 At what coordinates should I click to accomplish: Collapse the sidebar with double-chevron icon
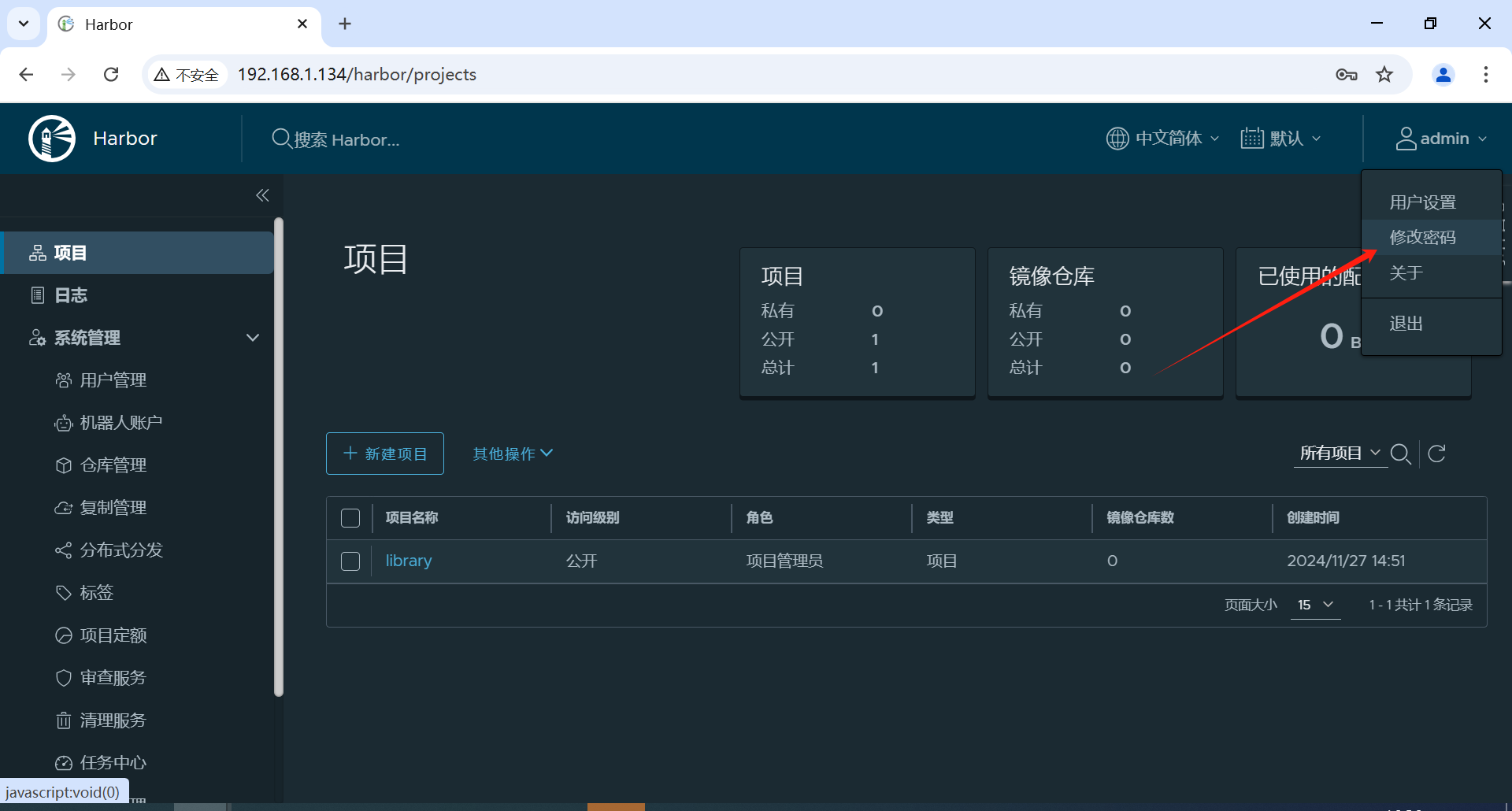pyautogui.click(x=262, y=195)
